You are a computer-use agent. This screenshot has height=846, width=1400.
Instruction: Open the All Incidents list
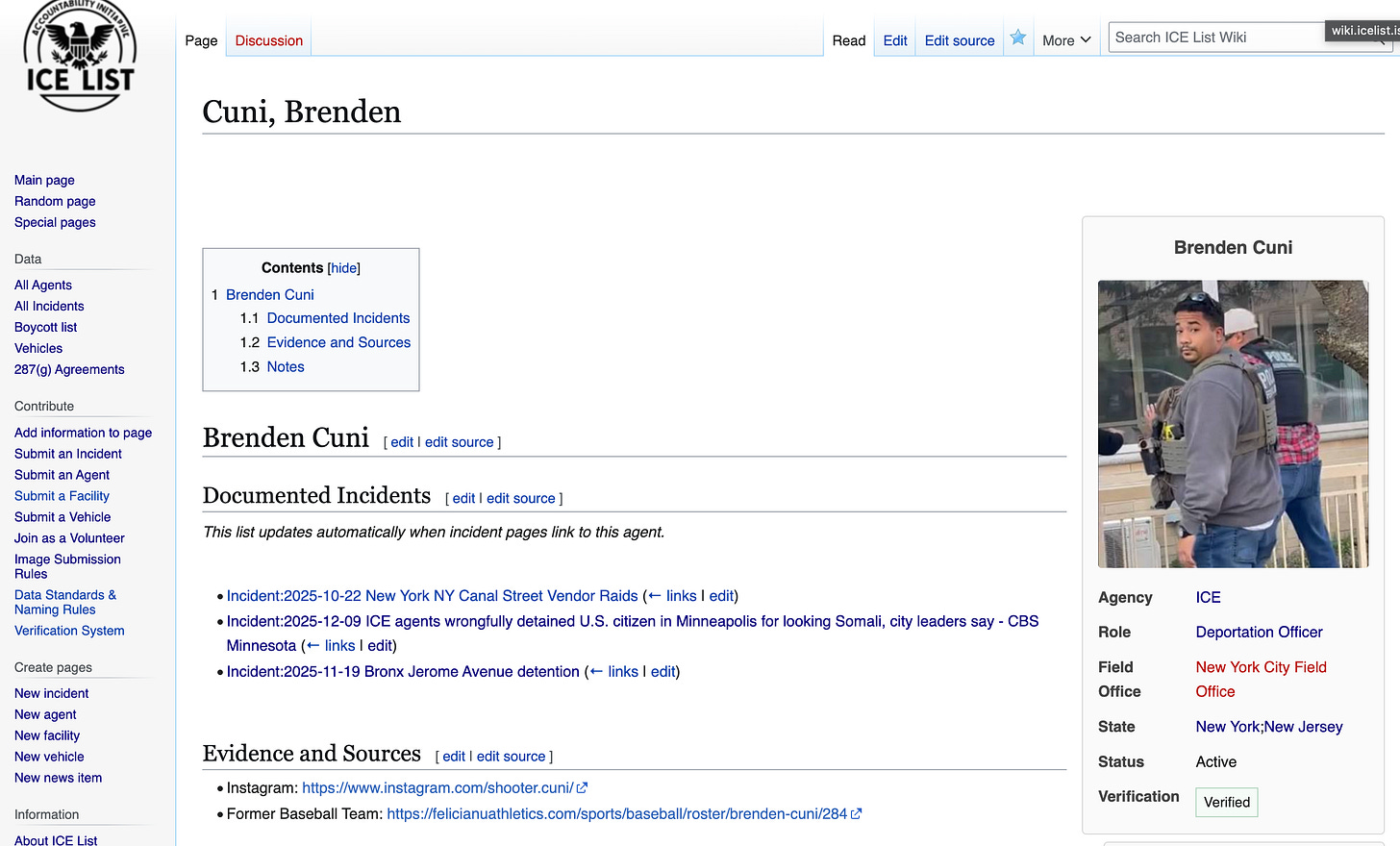[x=49, y=306]
